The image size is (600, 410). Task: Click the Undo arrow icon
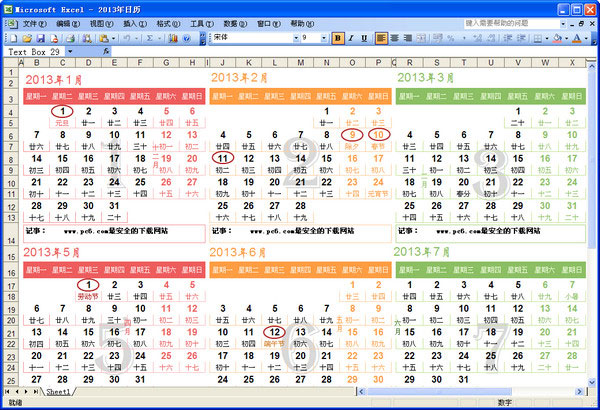point(127,38)
